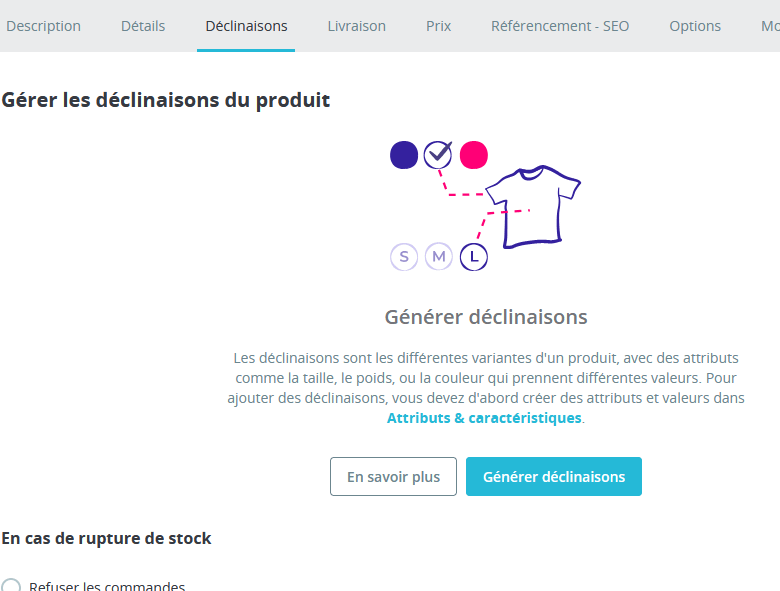Click the Gérer les déclinaisons du produit heading
The width and height of the screenshot is (780, 591).
[x=166, y=100]
